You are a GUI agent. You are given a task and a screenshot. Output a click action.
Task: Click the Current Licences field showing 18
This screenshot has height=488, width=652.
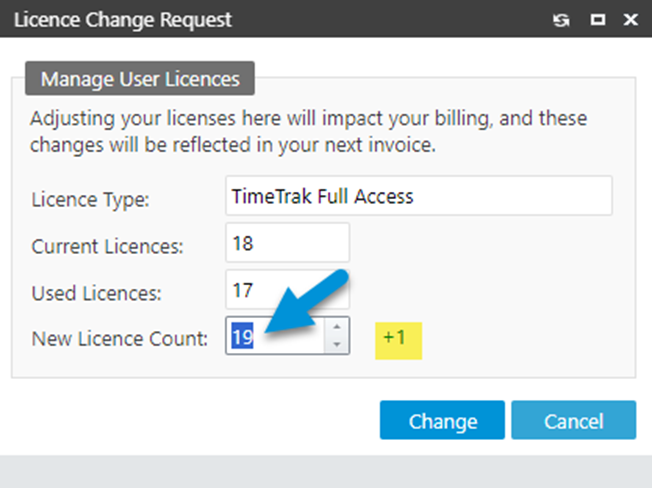(x=288, y=243)
